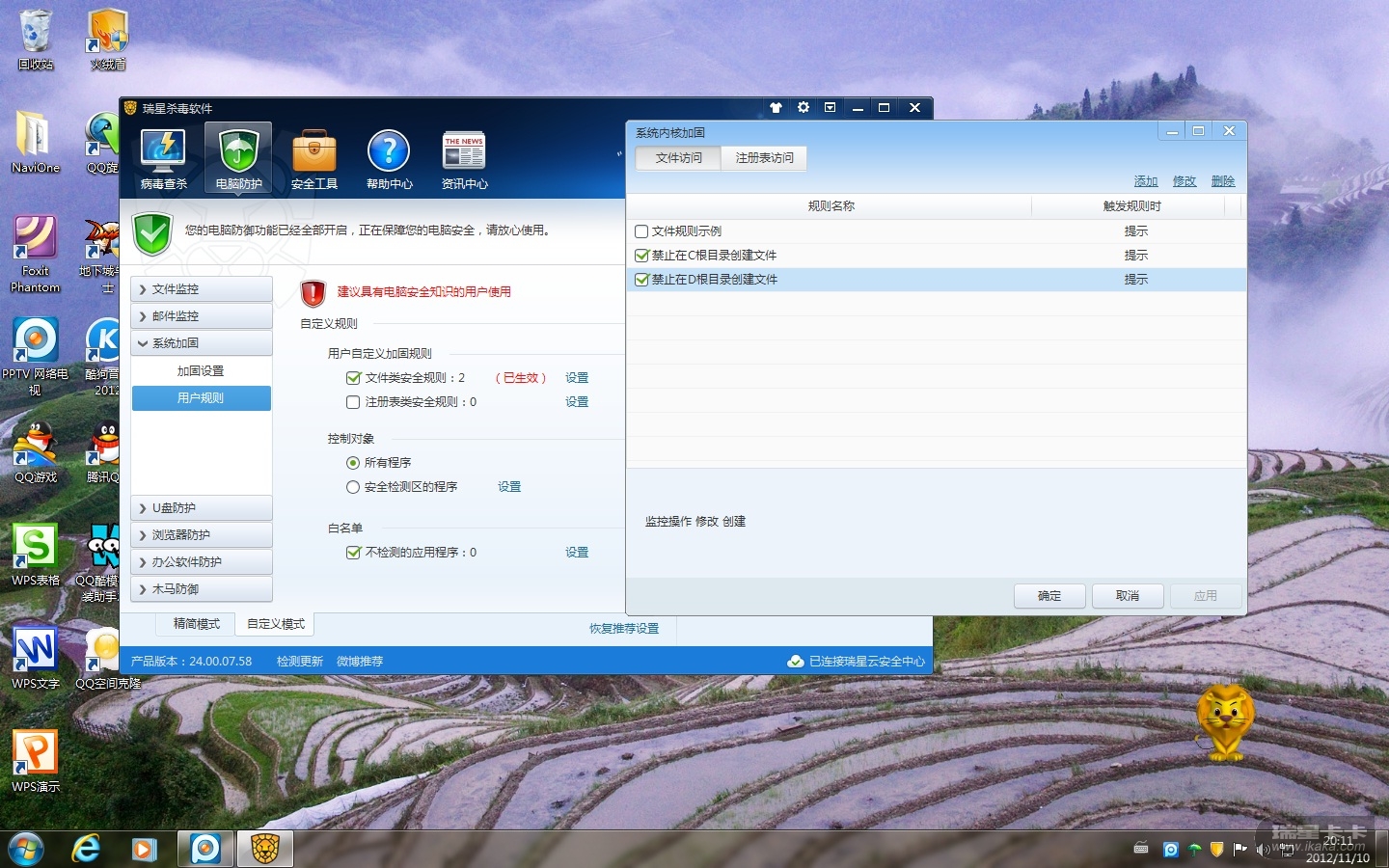Switch to the 注册表访问 tab
Viewport: 1389px width, 868px height.
[x=764, y=158]
